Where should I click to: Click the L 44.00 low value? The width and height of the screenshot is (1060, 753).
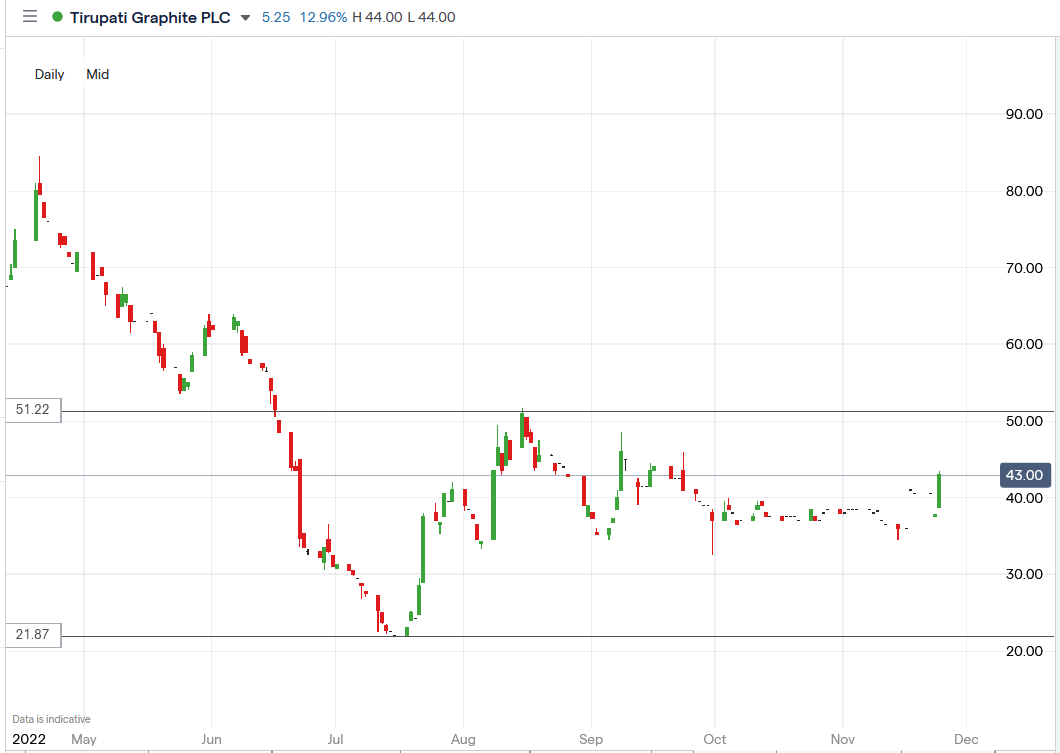[x=431, y=17]
